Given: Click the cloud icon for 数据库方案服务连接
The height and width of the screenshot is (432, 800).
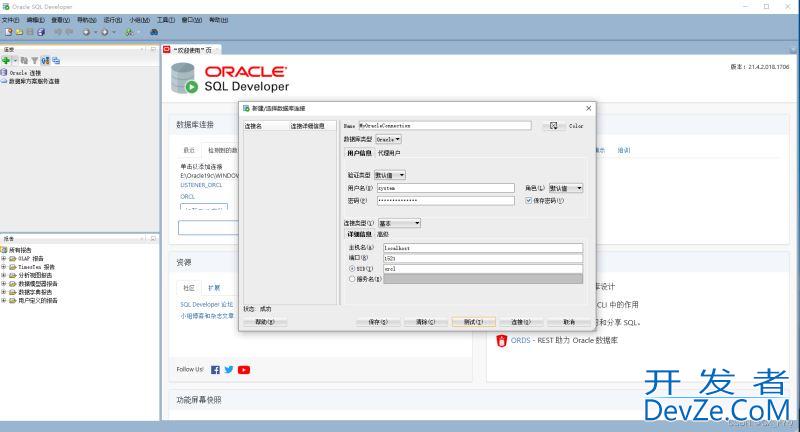Looking at the screenshot, I should tap(4, 81).
